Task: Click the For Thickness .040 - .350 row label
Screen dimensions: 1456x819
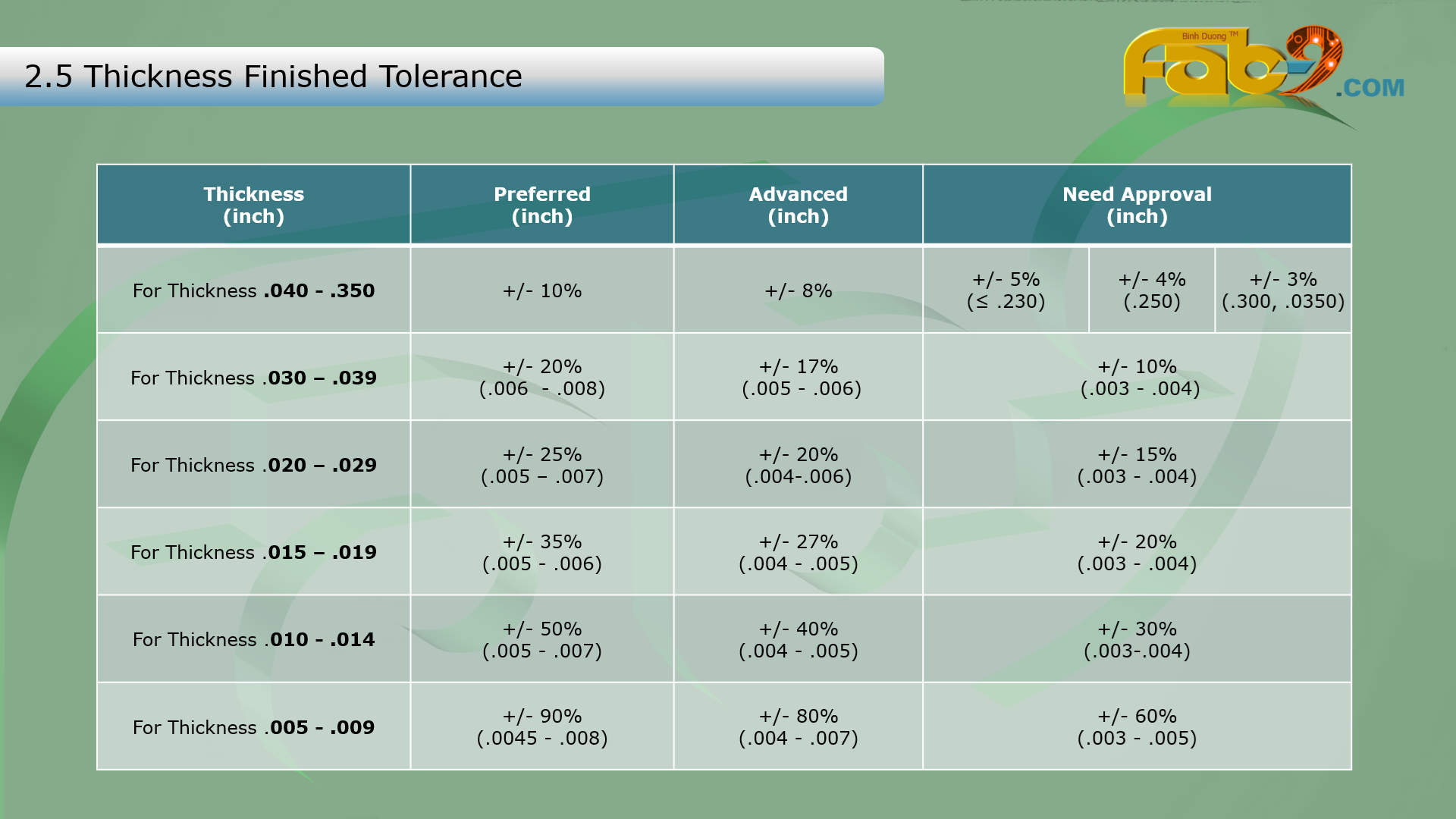Action: point(253,290)
